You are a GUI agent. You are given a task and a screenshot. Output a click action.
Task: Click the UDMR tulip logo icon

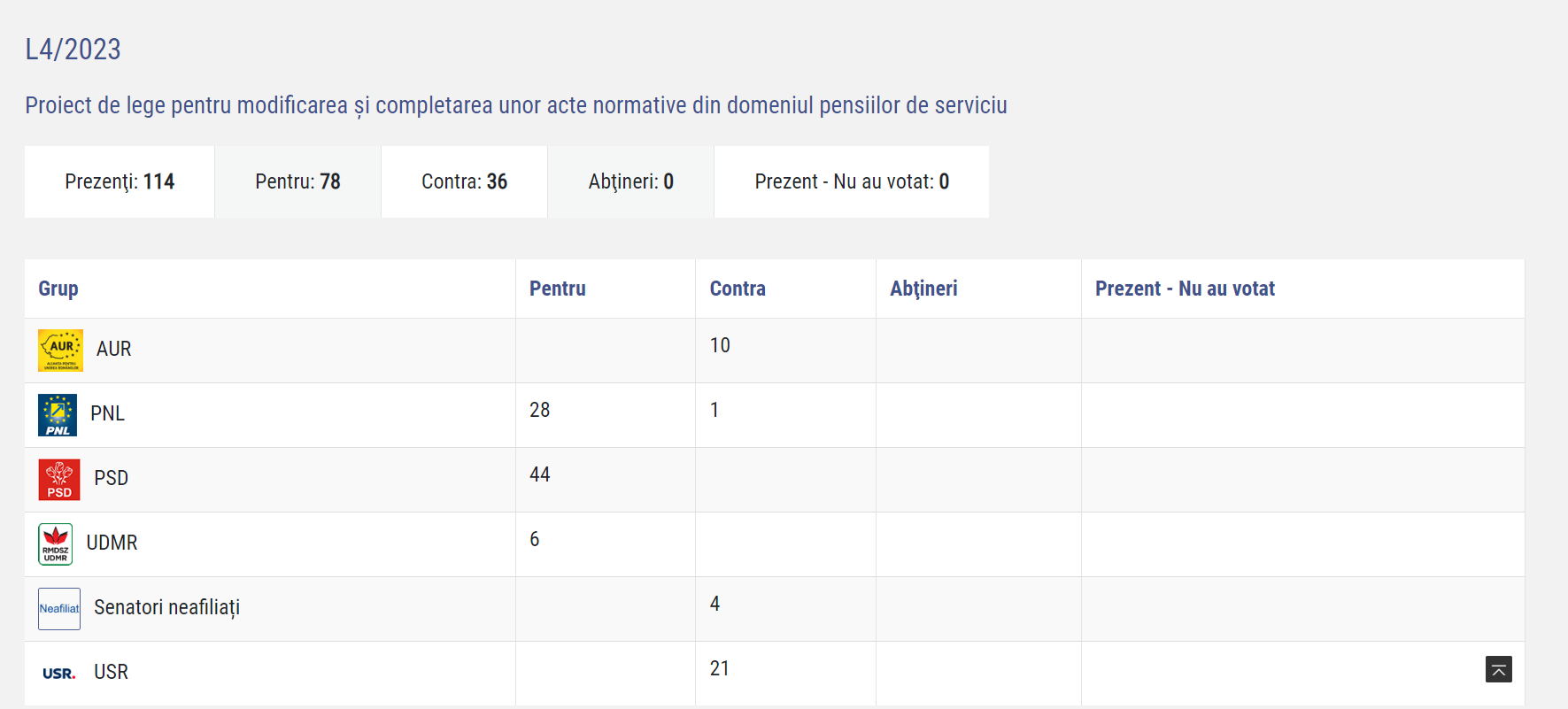click(56, 544)
